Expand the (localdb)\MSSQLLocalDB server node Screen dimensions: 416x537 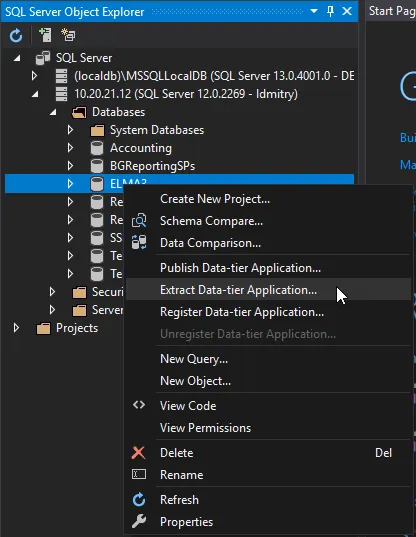[x=34, y=76]
